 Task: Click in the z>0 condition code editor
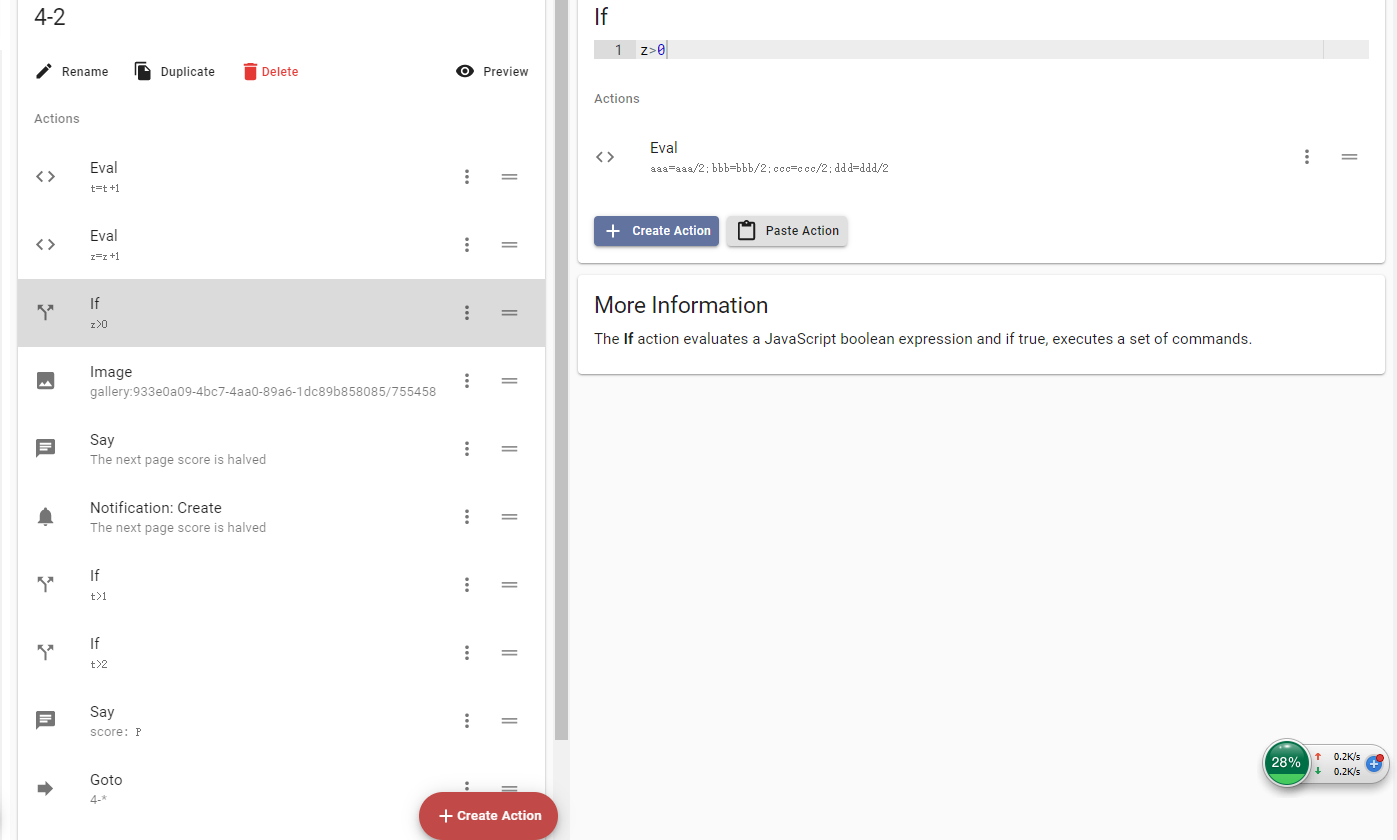point(981,50)
